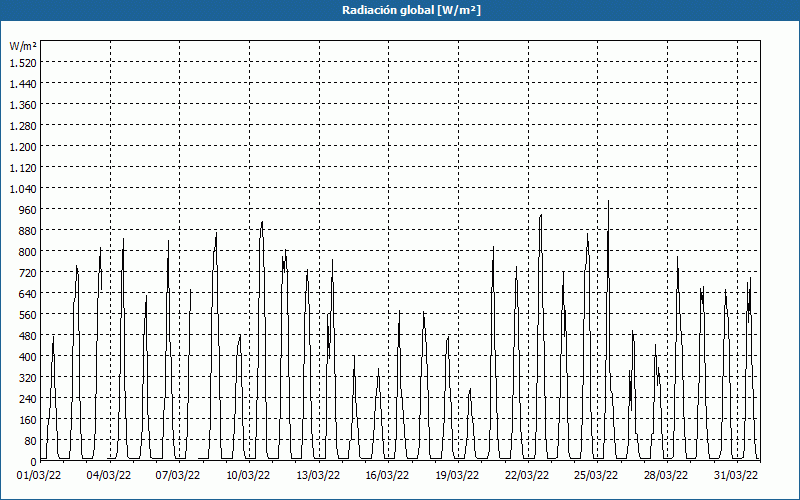800x500 pixels.
Task: Click the 560 y-axis label
Action: (x=28, y=315)
